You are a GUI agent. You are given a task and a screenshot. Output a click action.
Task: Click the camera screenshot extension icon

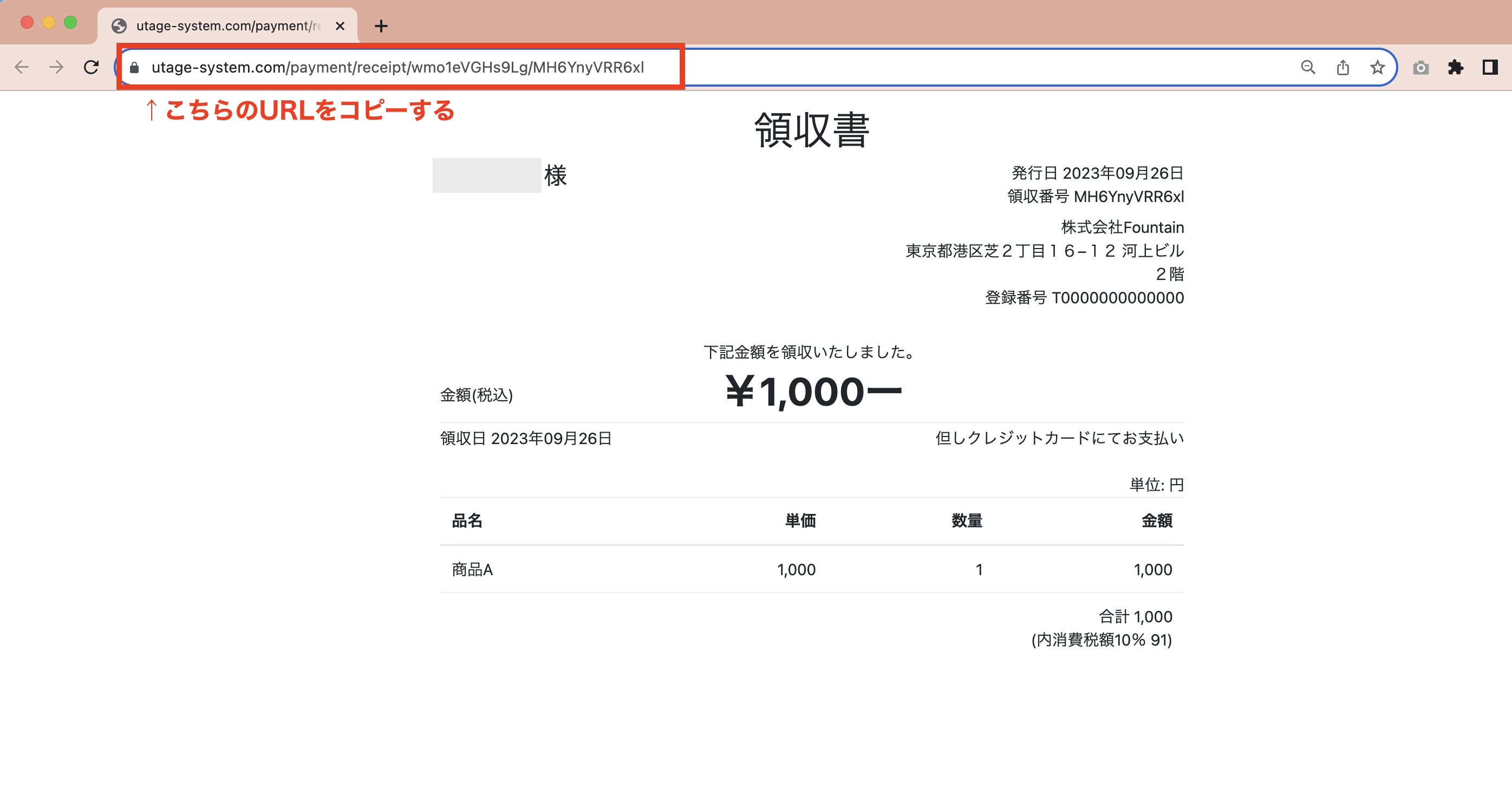1420,68
